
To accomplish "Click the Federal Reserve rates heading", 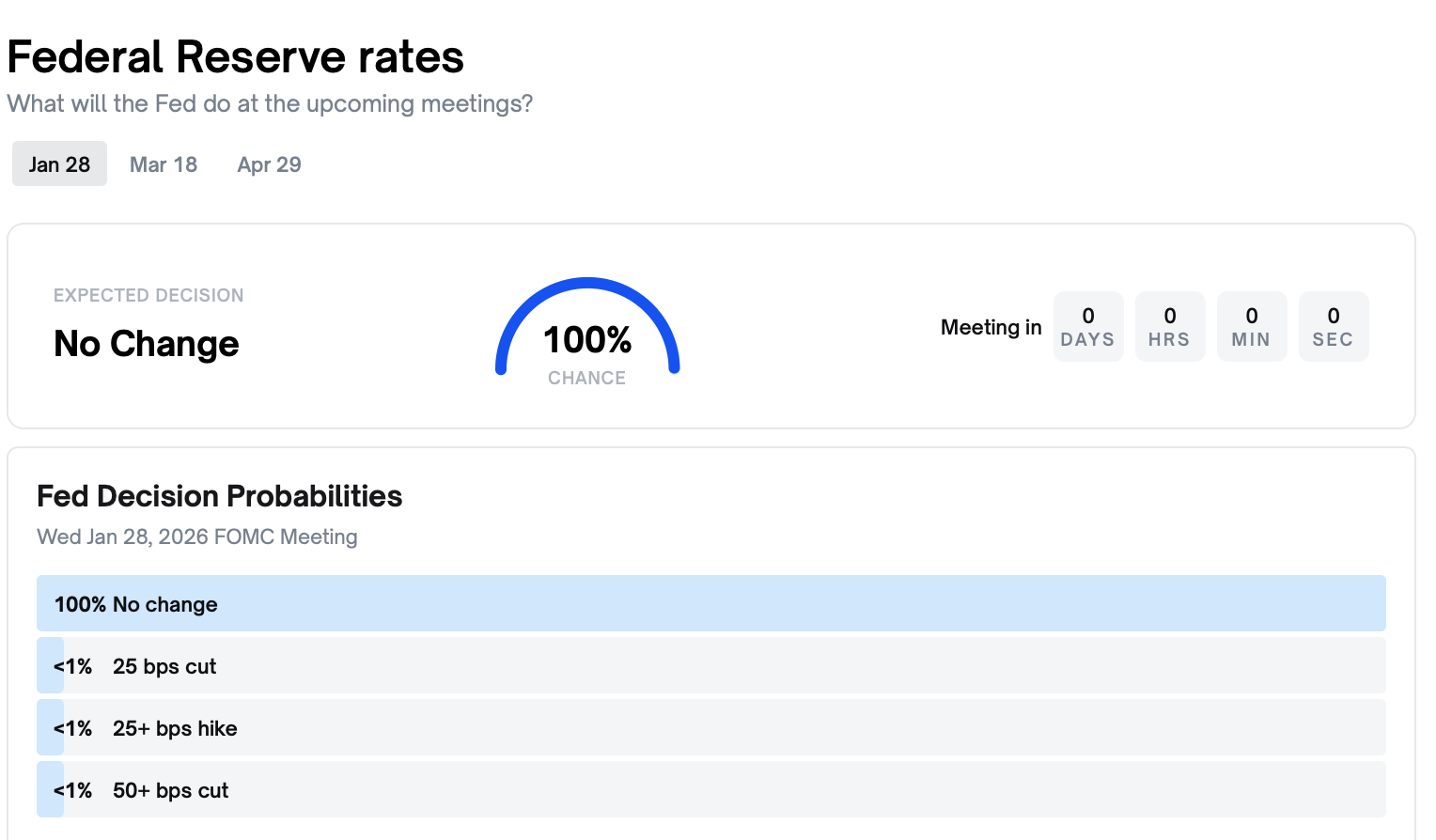I will coord(235,56).
